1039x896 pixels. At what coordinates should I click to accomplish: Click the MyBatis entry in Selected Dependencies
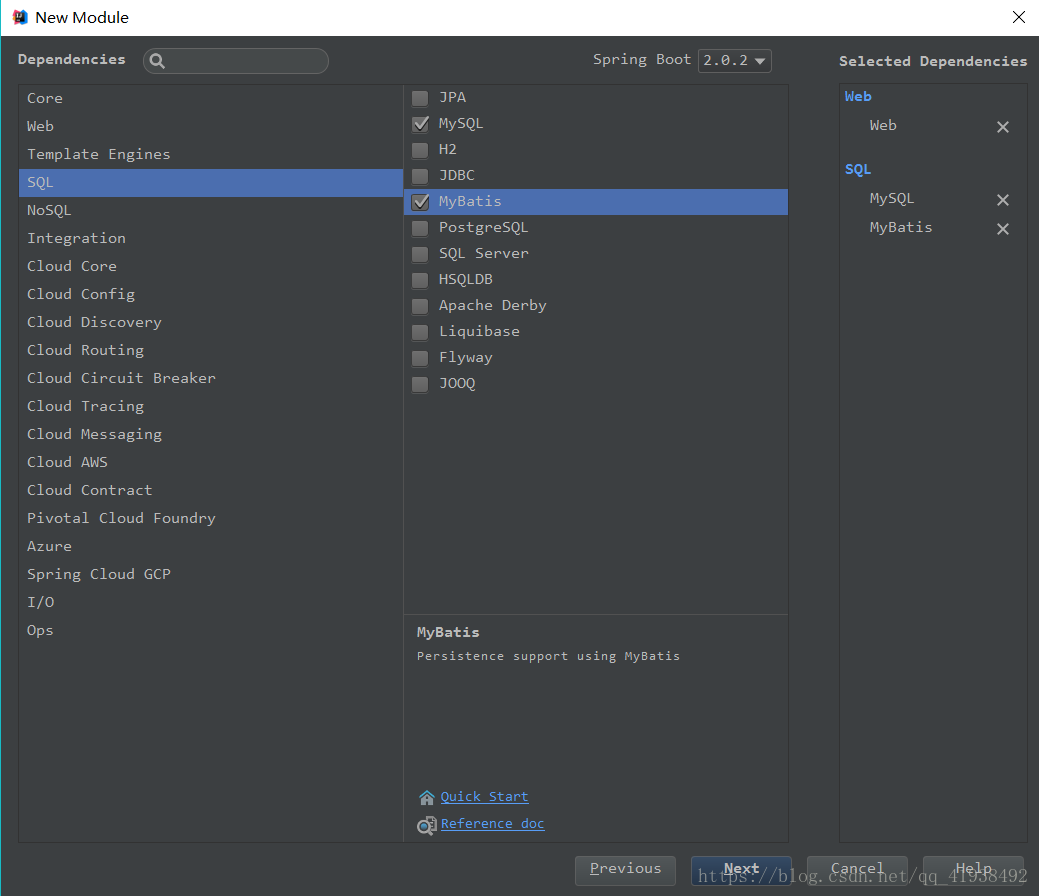(901, 227)
